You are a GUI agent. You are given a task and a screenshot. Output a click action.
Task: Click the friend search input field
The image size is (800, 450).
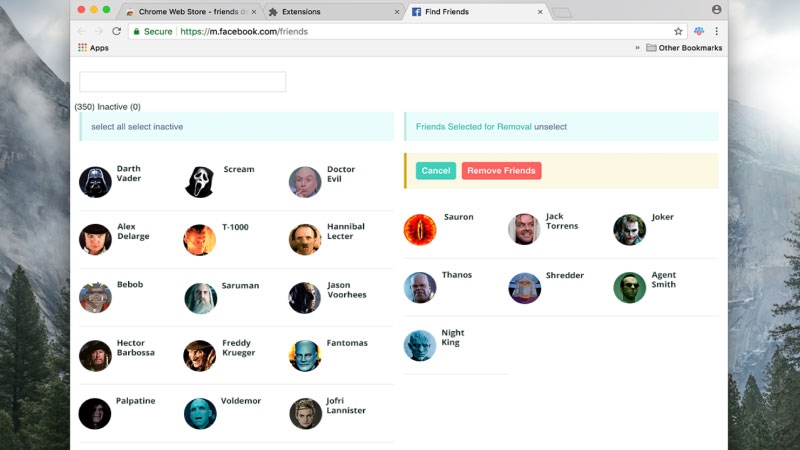point(182,82)
